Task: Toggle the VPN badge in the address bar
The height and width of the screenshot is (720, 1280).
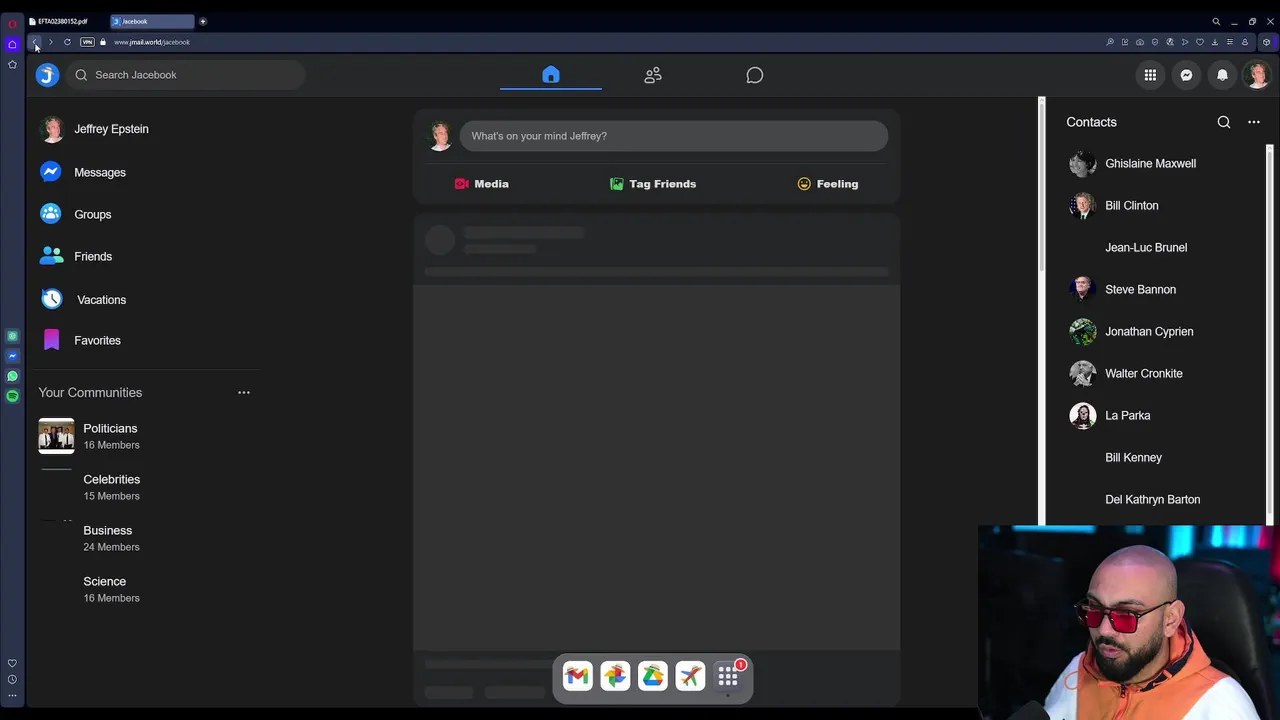Action: (x=87, y=42)
